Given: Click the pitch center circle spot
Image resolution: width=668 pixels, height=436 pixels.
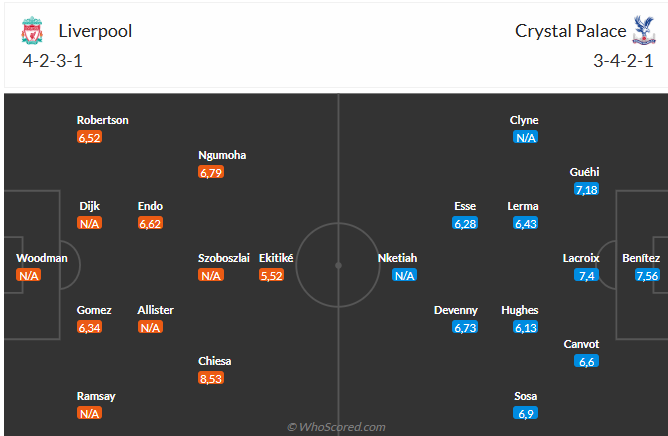Looking at the screenshot, I should pos(338,265).
